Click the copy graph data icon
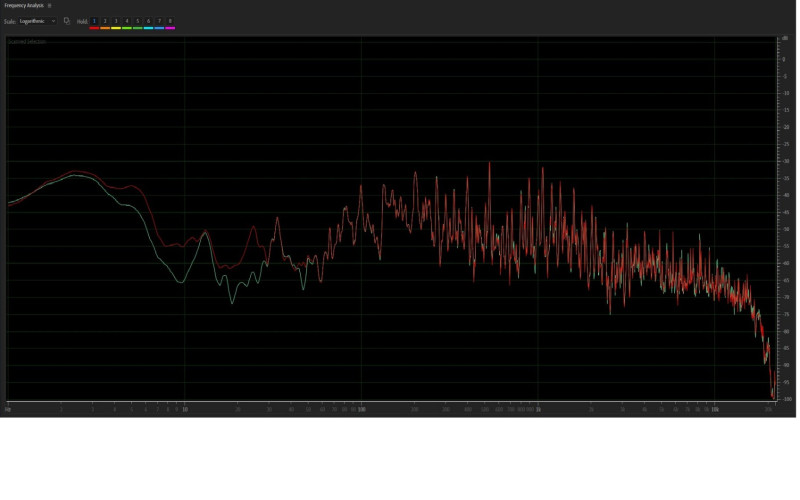Image resolution: width=800 pixels, height=500 pixels. point(67,21)
